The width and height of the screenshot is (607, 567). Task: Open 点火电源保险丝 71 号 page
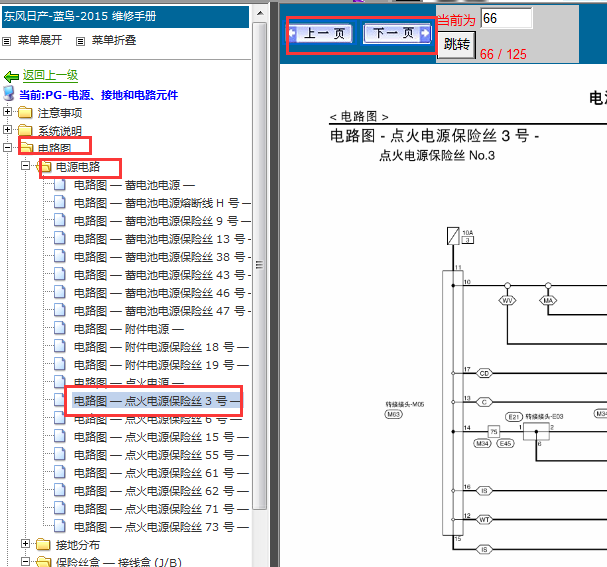(161, 509)
